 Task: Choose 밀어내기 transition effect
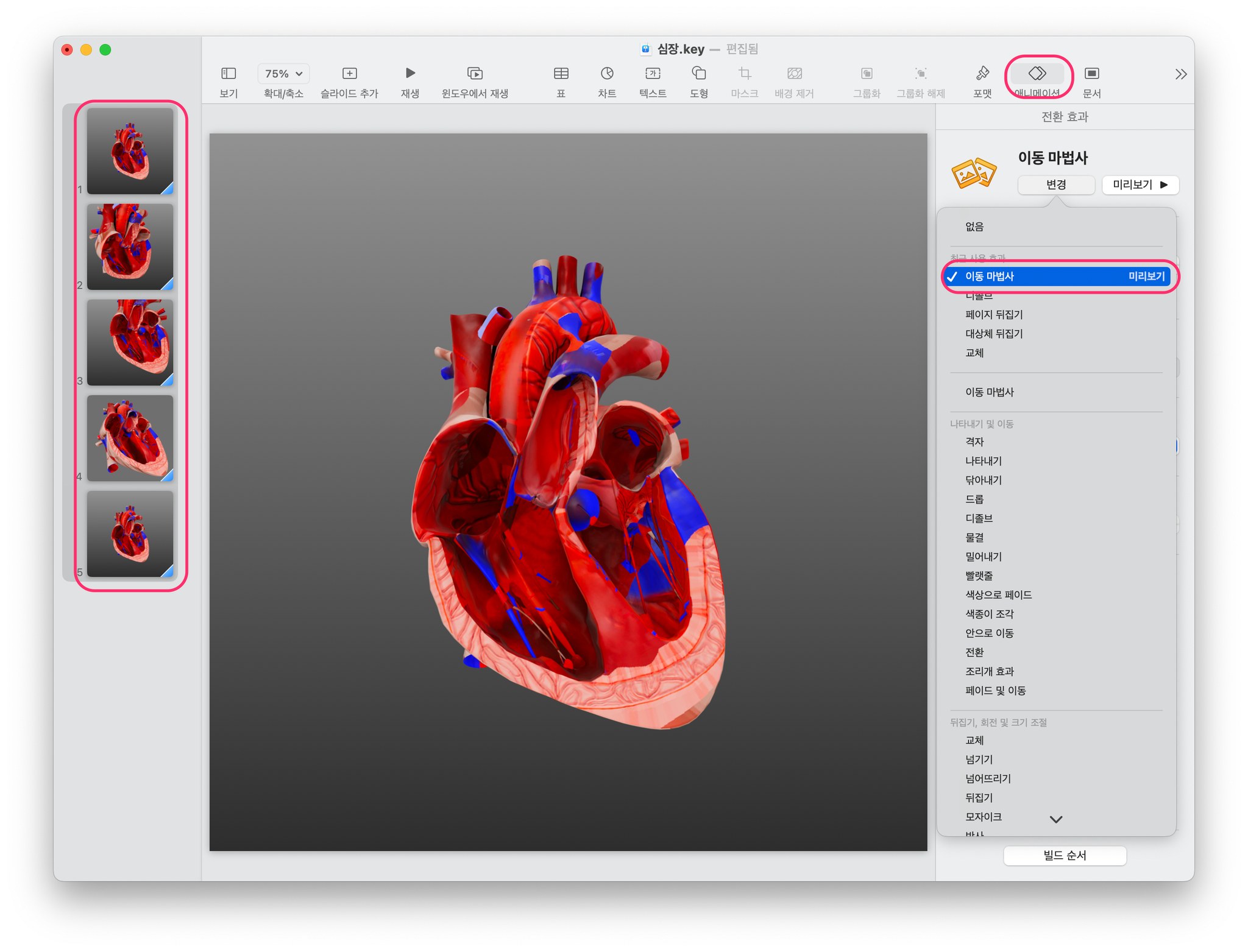[984, 557]
